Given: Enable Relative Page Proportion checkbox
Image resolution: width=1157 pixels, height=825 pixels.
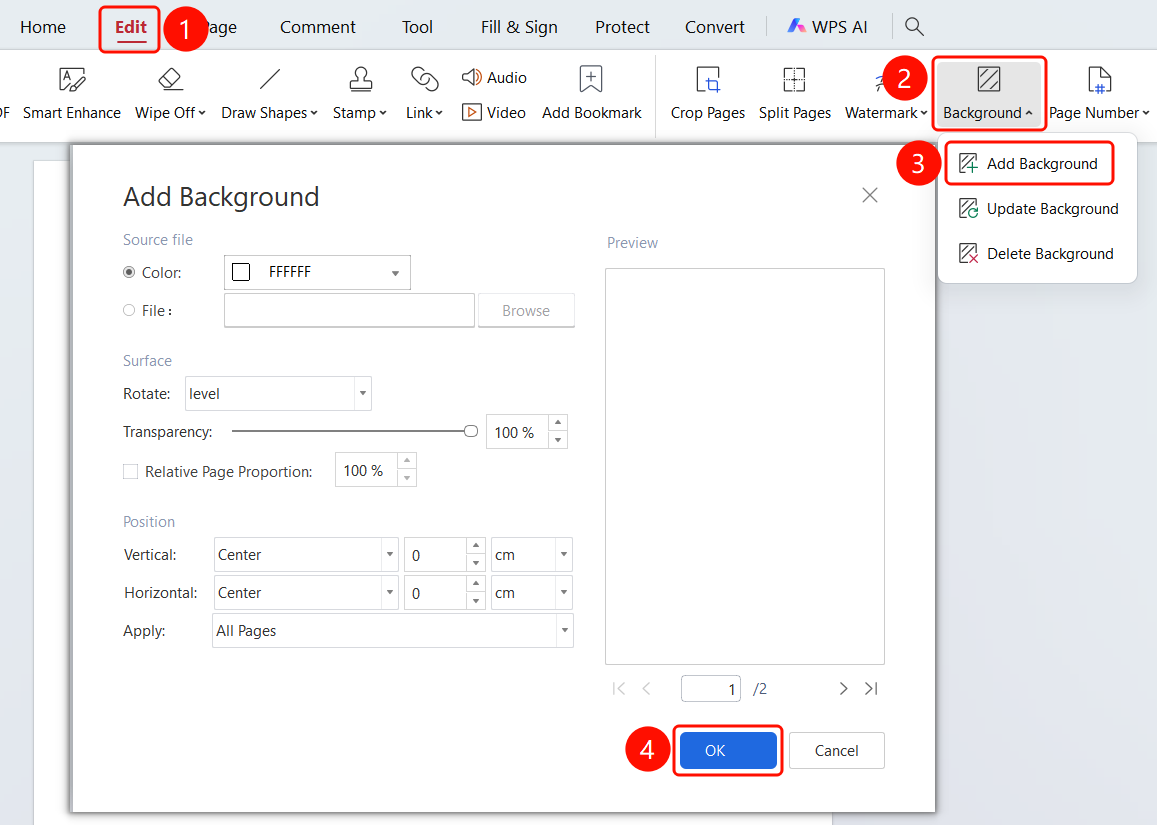Looking at the screenshot, I should pyautogui.click(x=131, y=472).
